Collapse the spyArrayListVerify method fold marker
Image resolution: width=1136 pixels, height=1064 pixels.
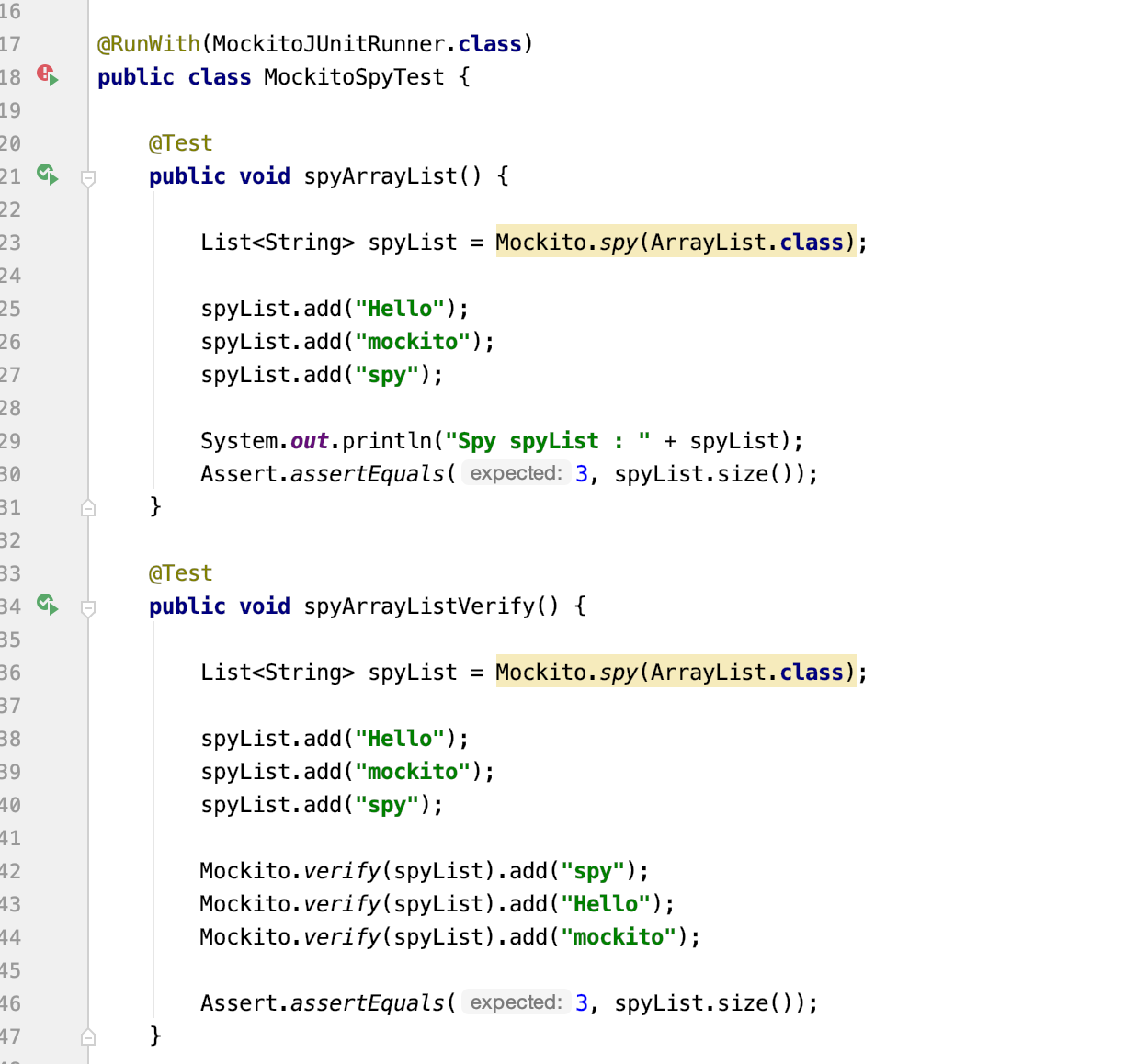tap(88, 608)
